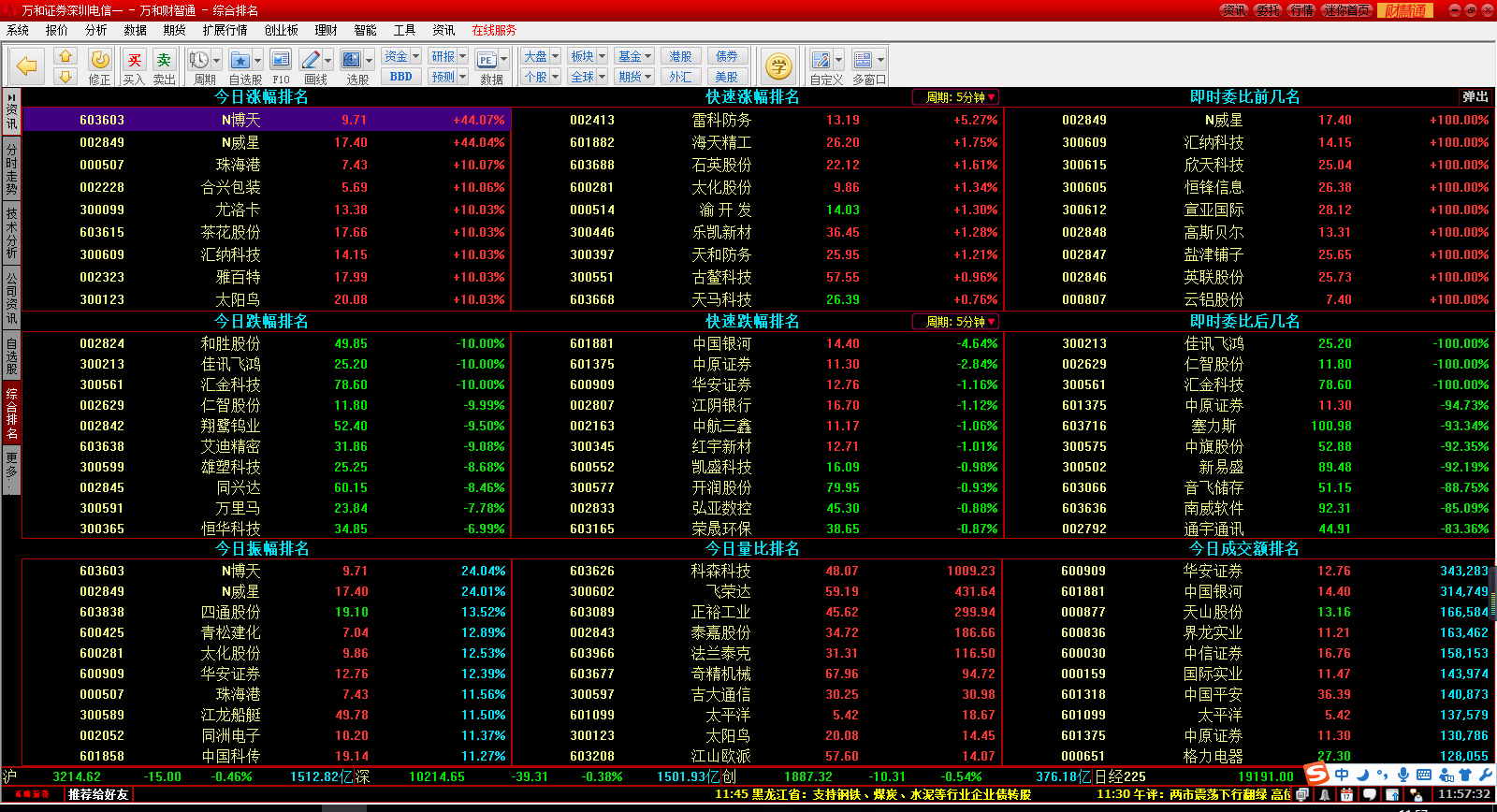This screenshot has height=812, width=1497.
Task: Open the F10 company info icon
Action: tap(281, 65)
